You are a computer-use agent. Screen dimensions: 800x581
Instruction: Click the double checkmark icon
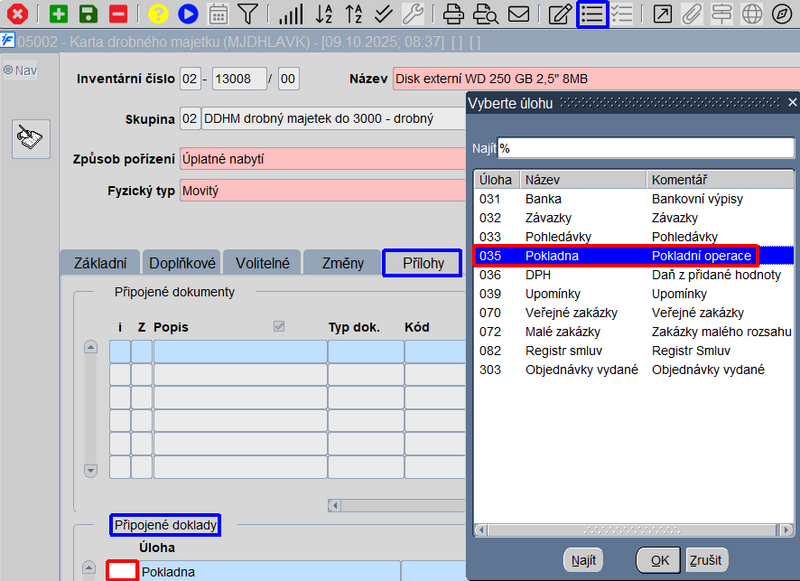(x=383, y=14)
